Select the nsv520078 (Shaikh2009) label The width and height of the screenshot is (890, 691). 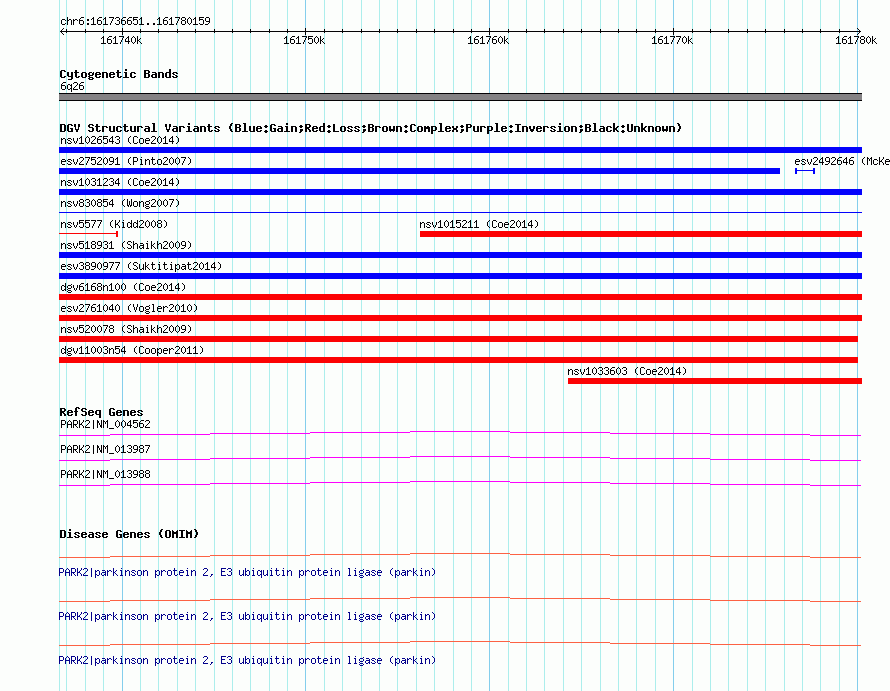tap(126, 329)
